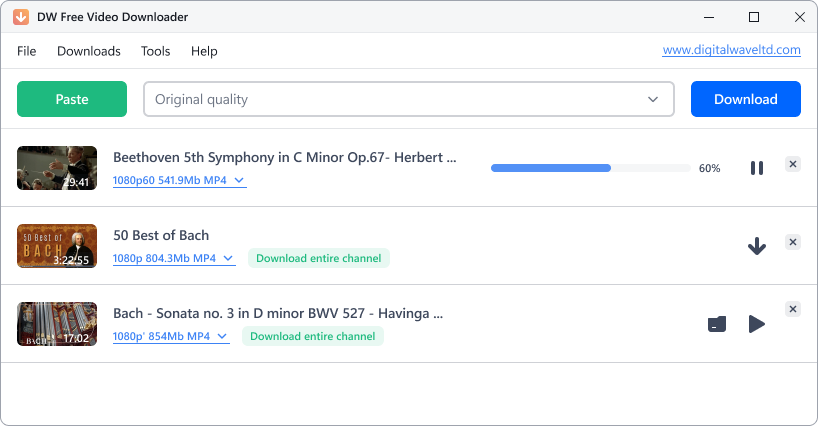Remove the Bach Sonata no. 3 item
This screenshot has height=426, width=818.
793,310
